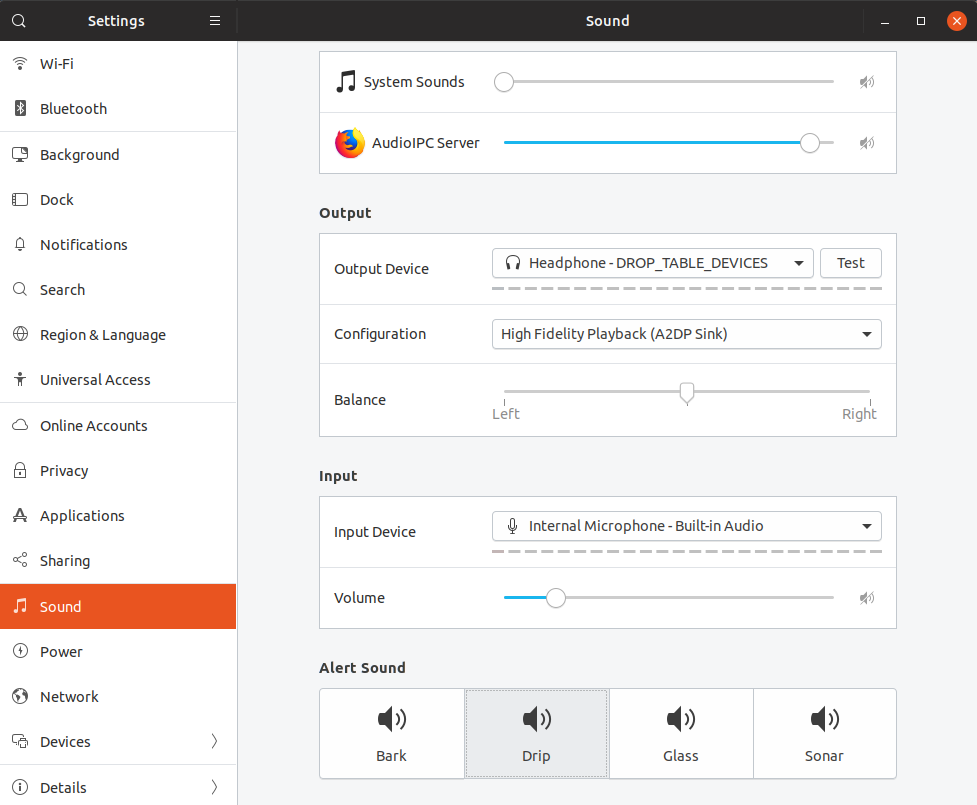Viewport: 977px width, 805px height.
Task: Click the Applications icon in sidebar
Action: click(x=20, y=515)
